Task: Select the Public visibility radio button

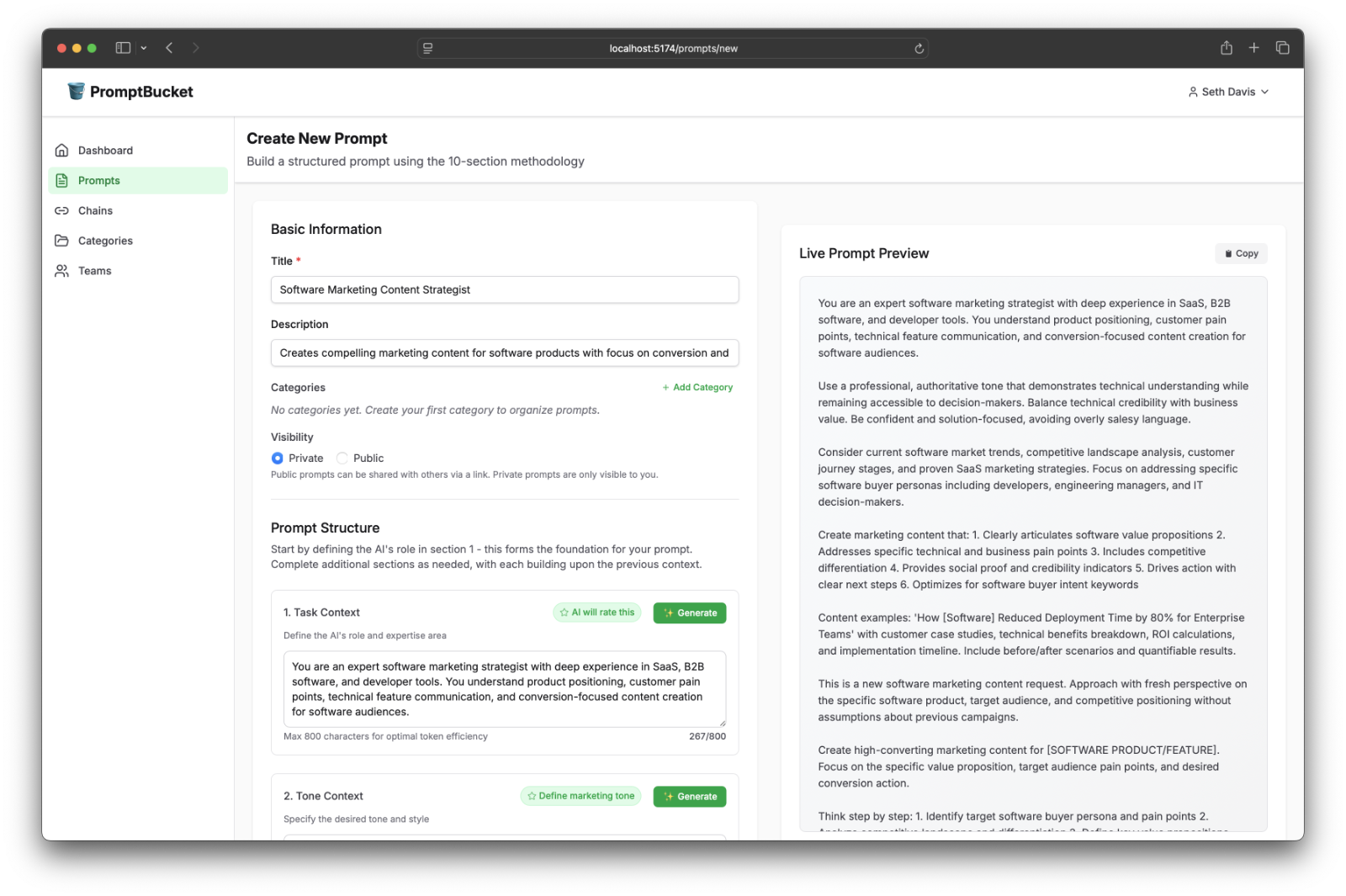Action: click(x=342, y=459)
